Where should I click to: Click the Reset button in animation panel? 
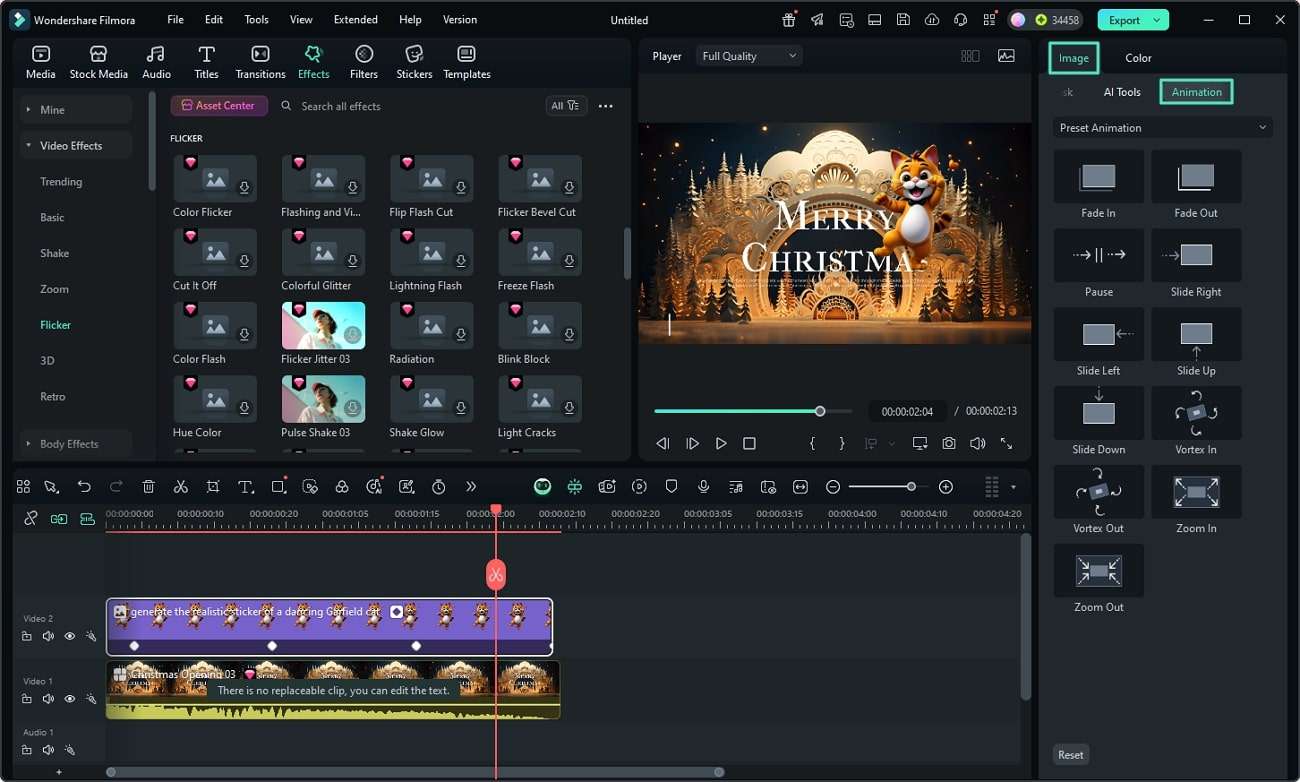tap(1070, 755)
